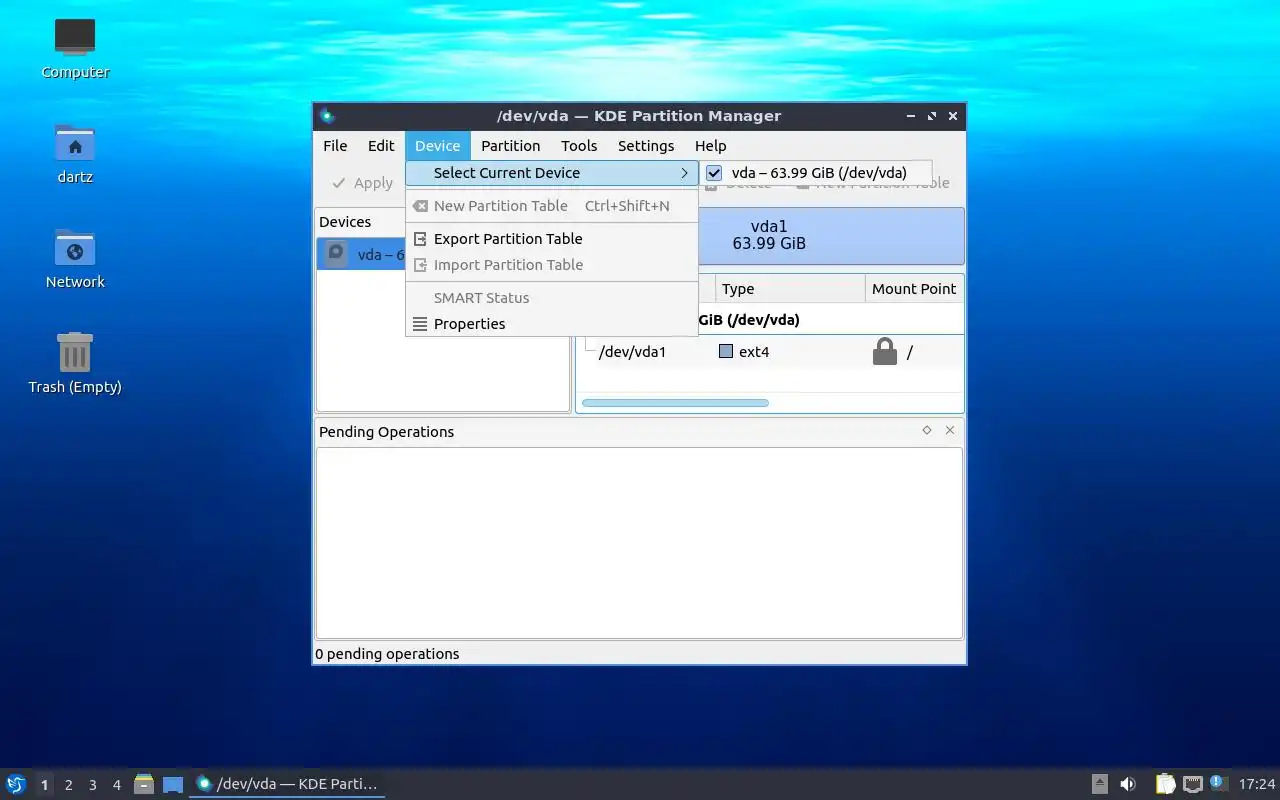
Task: Open the application launcher menu
Action: (16, 784)
